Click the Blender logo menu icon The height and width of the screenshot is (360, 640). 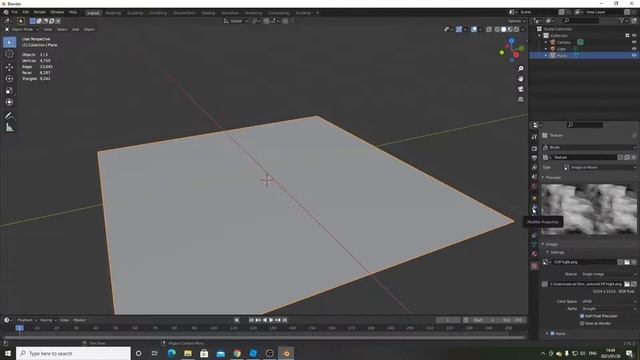click(6, 13)
